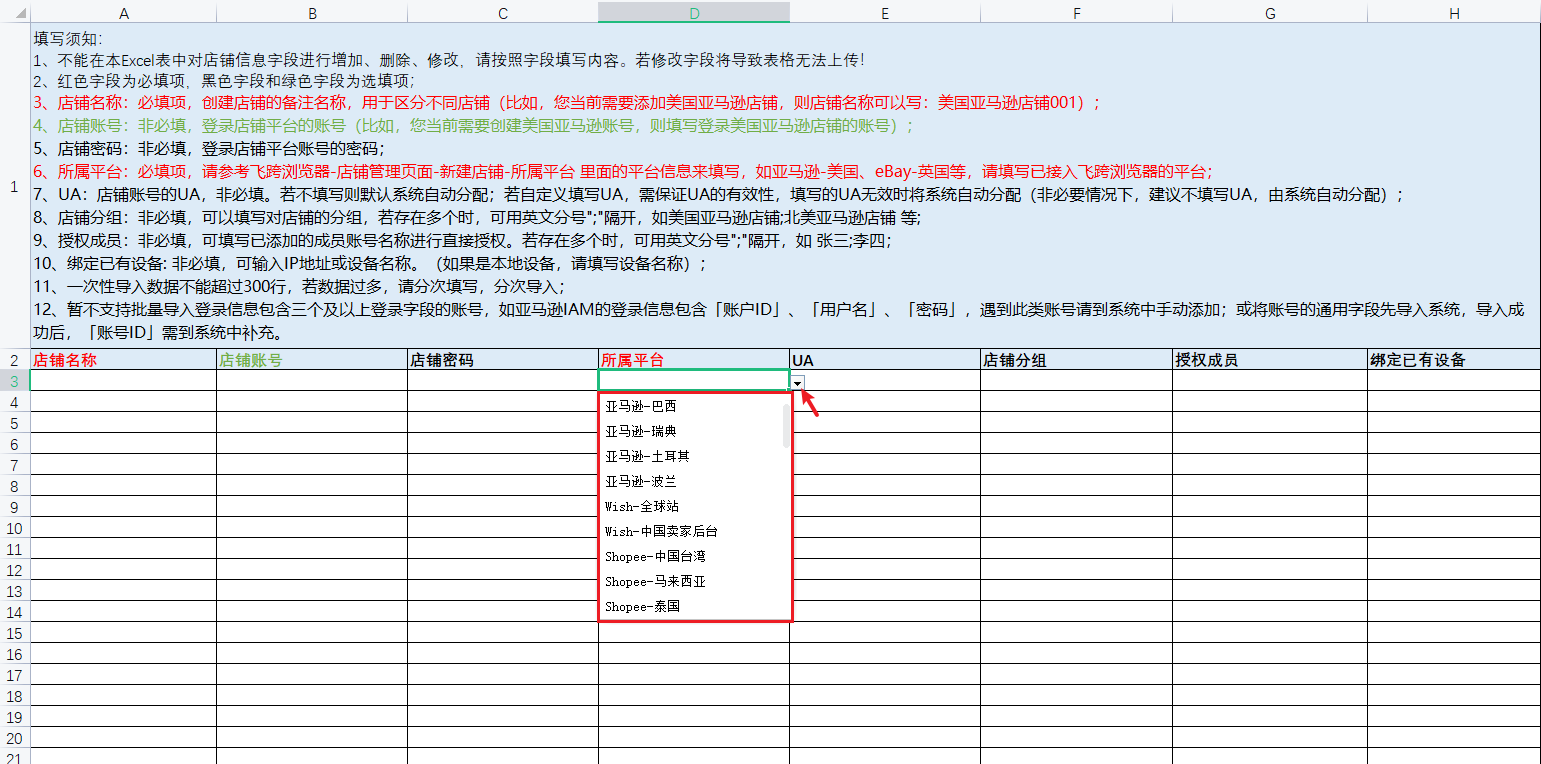Viewport: 1541px width, 764px height.
Task: Click the dropdown arrow beside cell D3
Action: [798, 382]
